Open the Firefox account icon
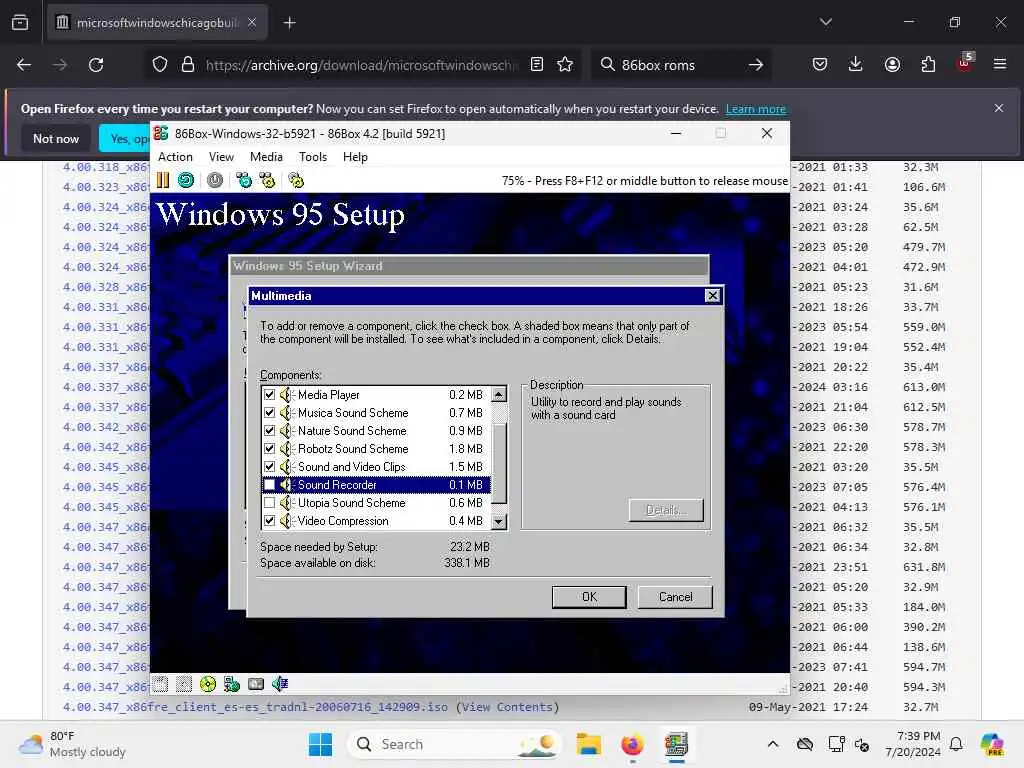Screen dimensions: 1024x768 tap(892, 65)
